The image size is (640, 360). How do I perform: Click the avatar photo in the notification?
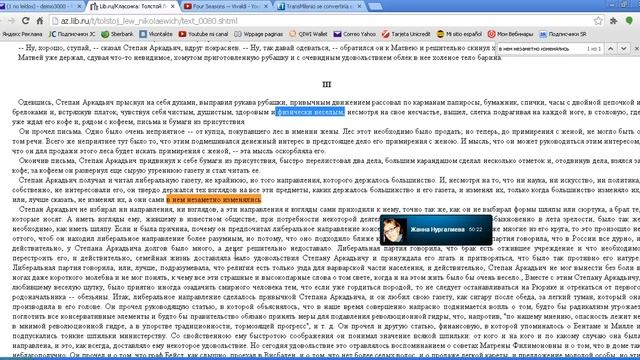pos(394,230)
